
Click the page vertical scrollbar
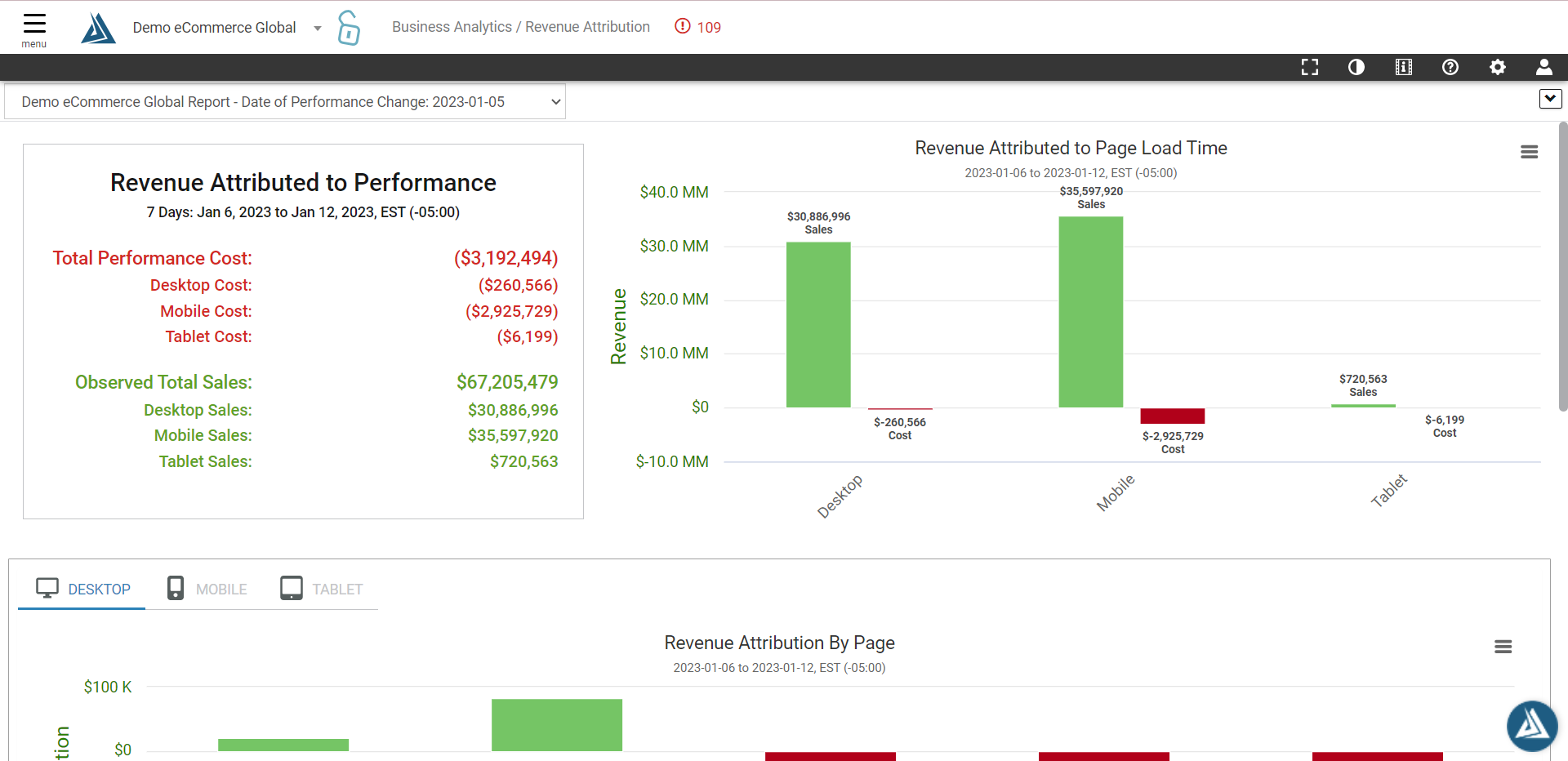tap(1563, 265)
